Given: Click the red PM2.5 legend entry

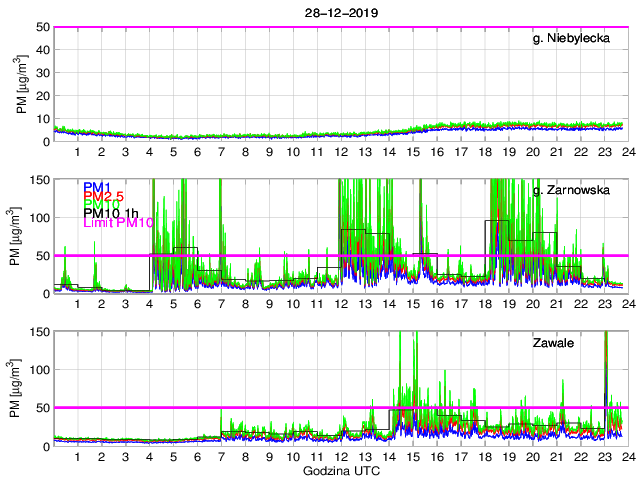Looking at the screenshot, I should pos(103,197).
